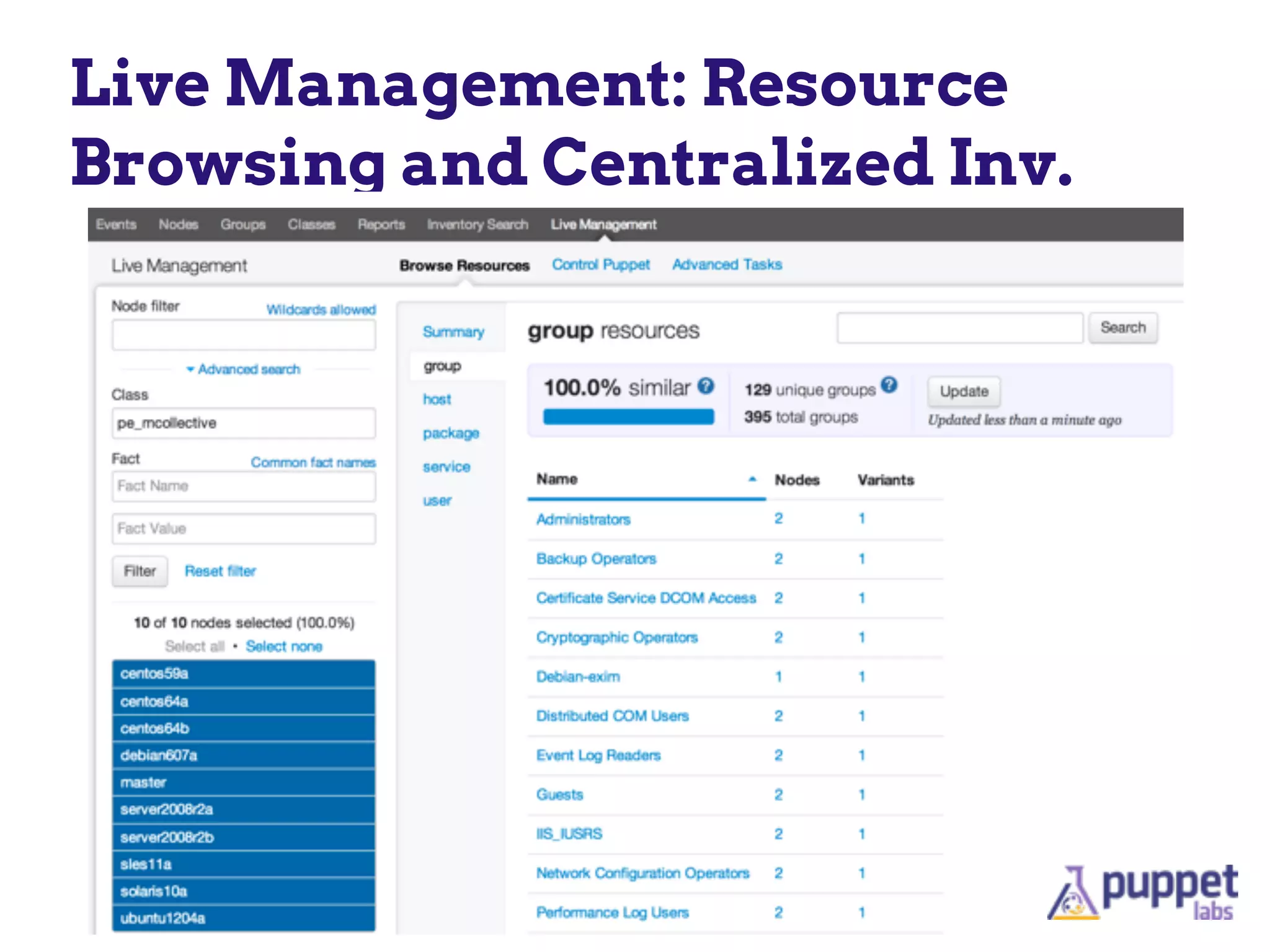The height and width of the screenshot is (952, 1270).
Task: Click the Class field with pe_mcollective
Action: (244, 423)
